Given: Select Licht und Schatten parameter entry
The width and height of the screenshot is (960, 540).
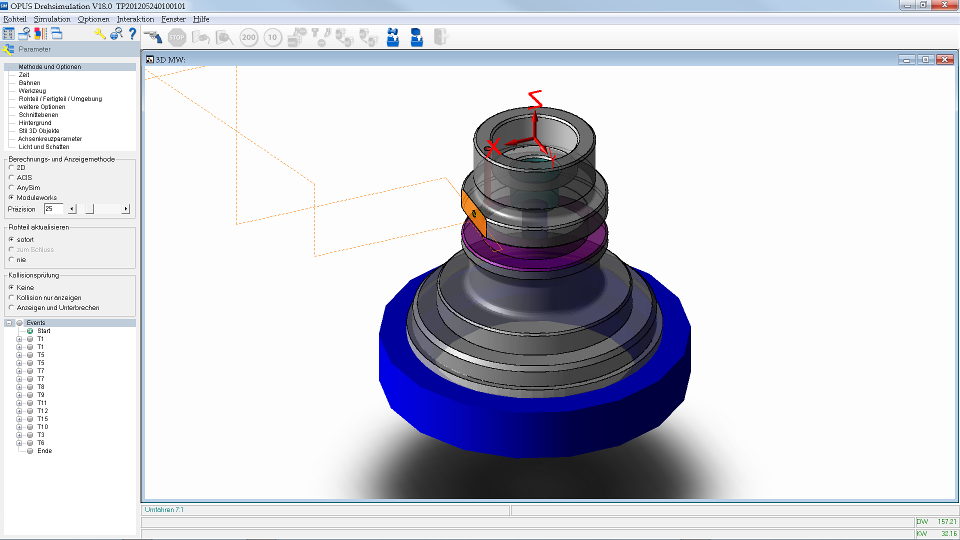Looking at the screenshot, I should (x=43, y=147).
